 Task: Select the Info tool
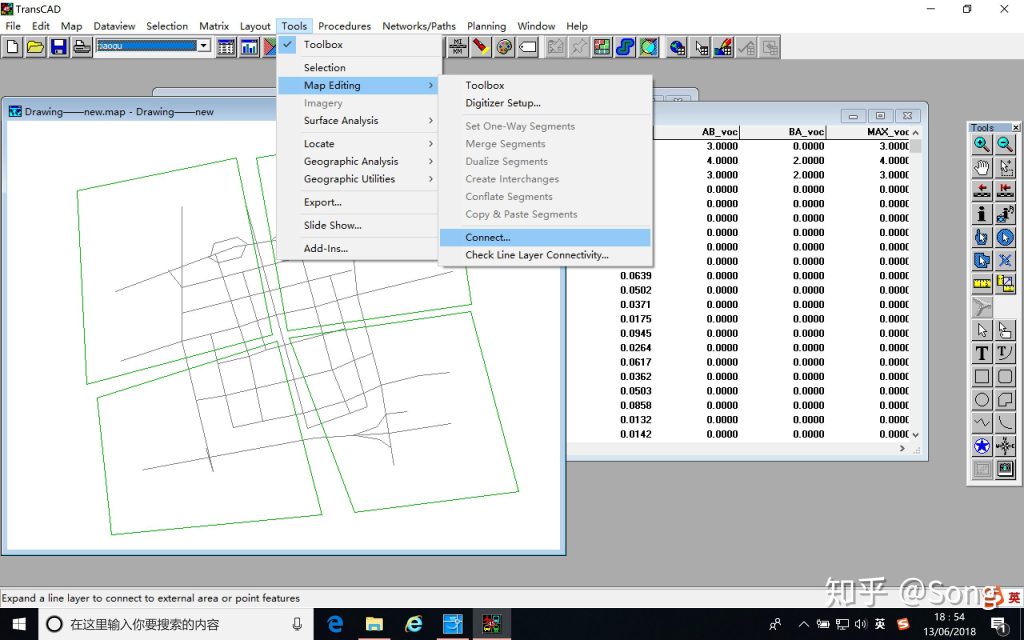pos(982,214)
